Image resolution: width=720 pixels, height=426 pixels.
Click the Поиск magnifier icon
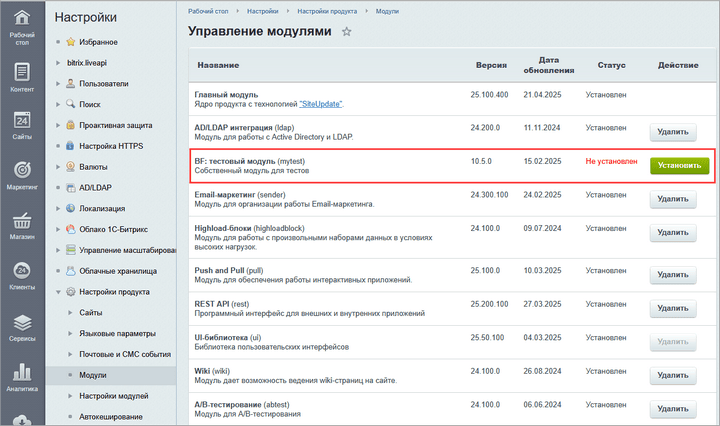click(70, 104)
